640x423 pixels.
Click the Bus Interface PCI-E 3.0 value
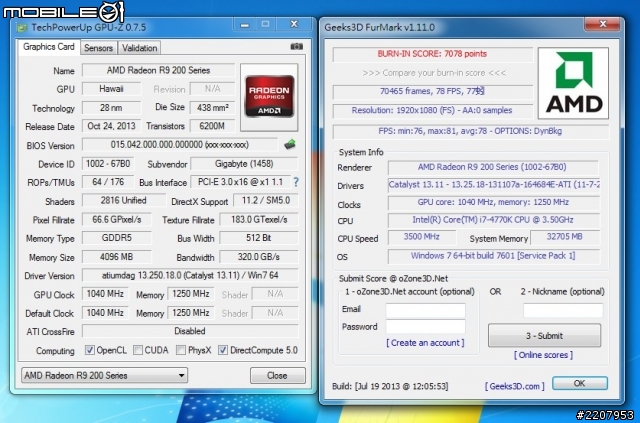pyautogui.click(x=240, y=182)
